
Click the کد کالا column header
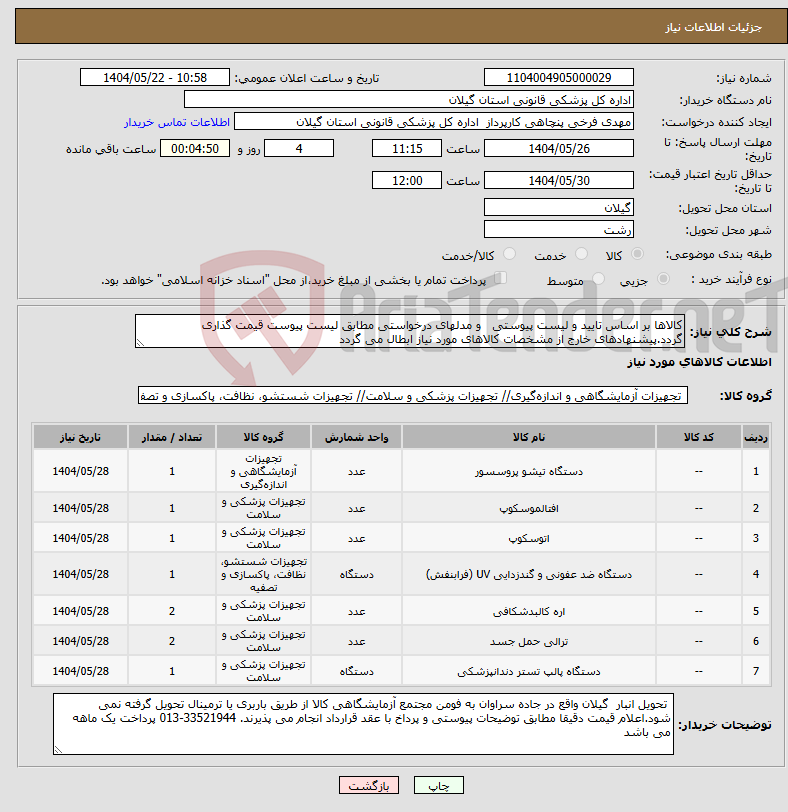point(698,437)
